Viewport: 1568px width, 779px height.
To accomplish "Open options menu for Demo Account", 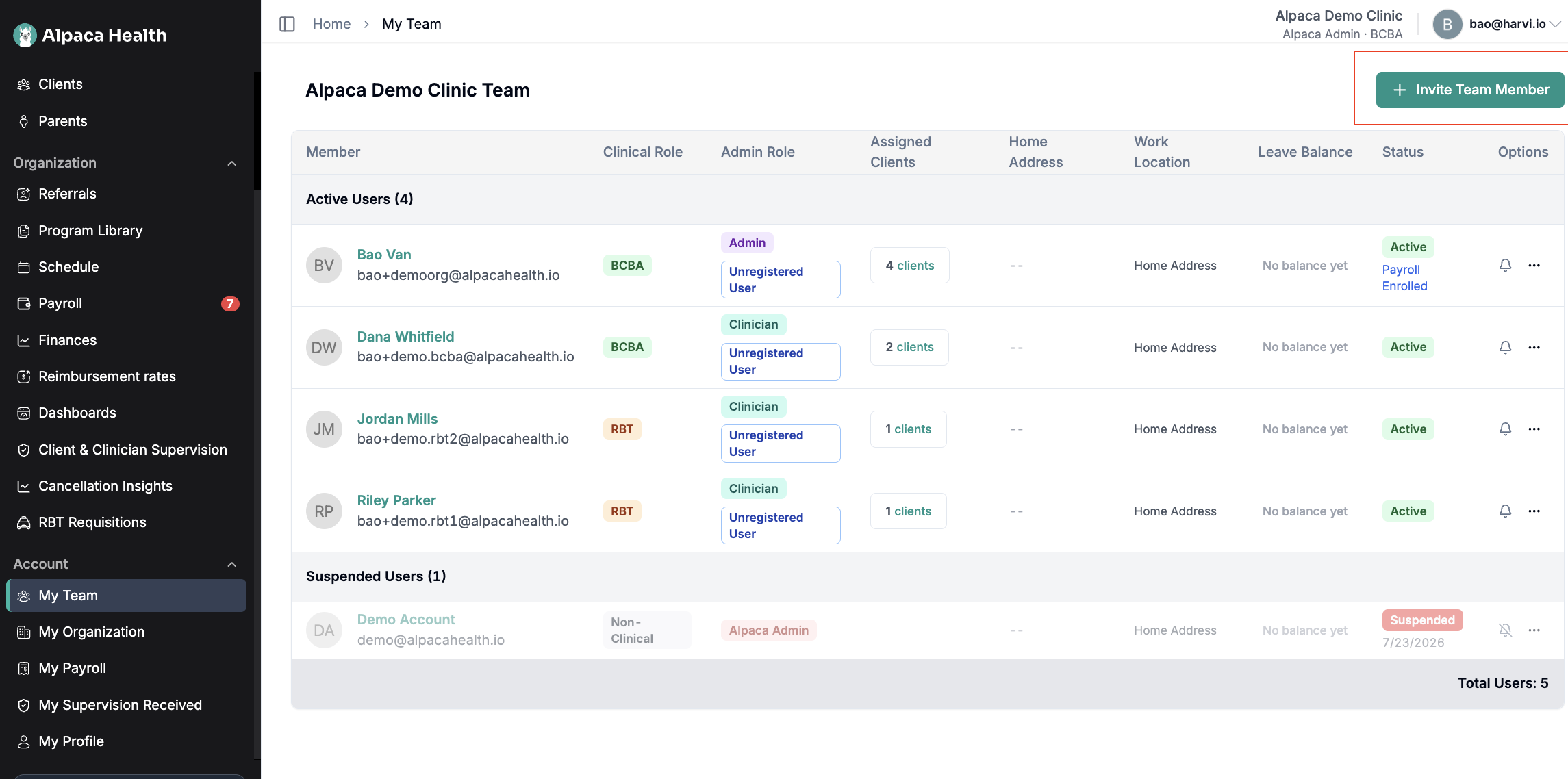I will pyautogui.click(x=1534, y=630).
